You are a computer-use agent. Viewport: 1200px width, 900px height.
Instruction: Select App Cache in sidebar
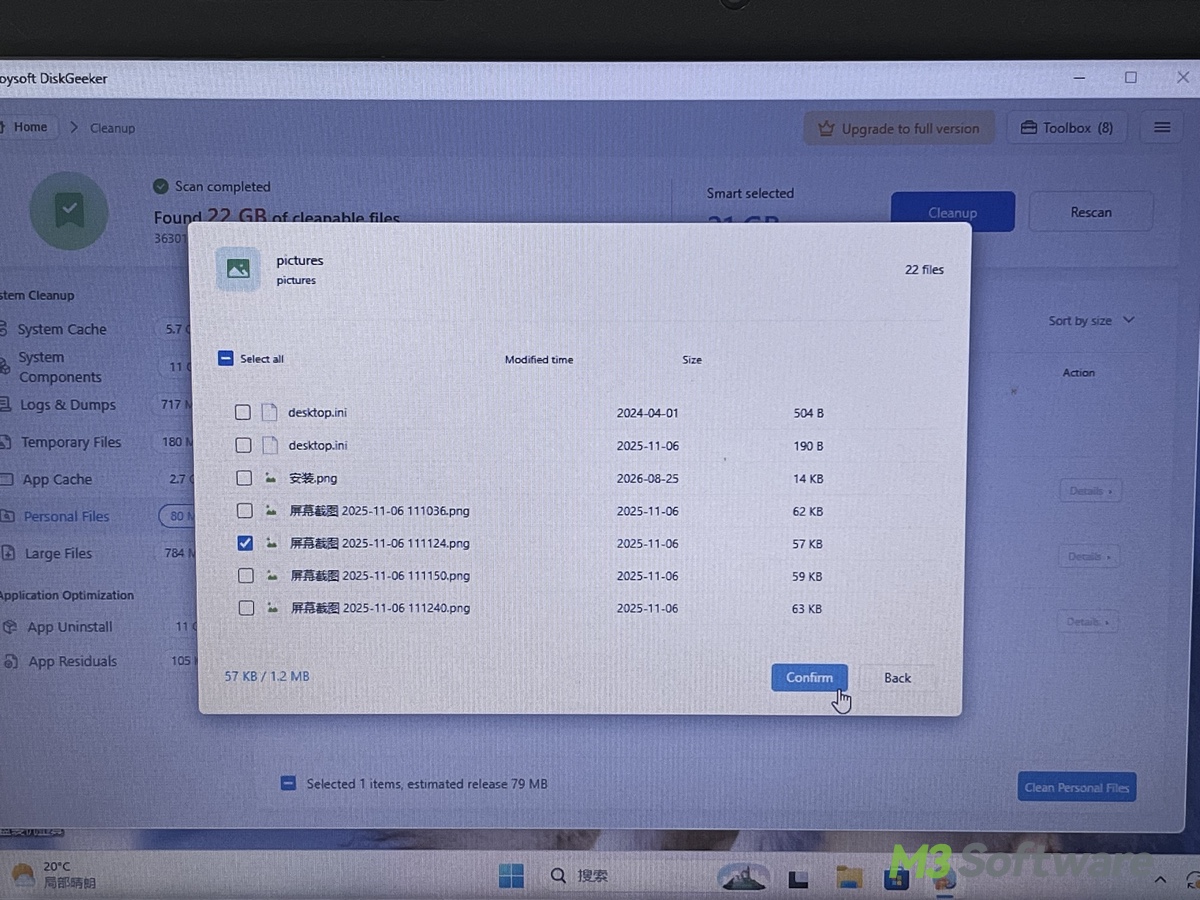coord(57,479)
